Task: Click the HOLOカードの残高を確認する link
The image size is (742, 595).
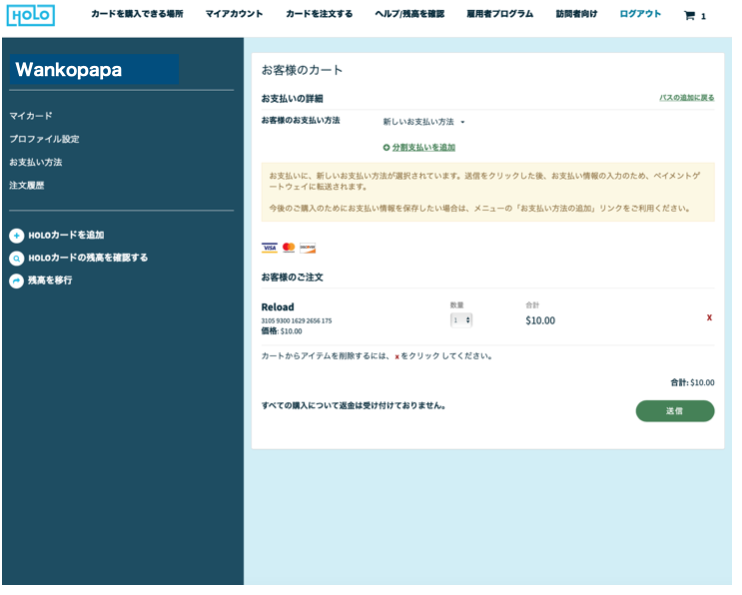Action: [x=88, y=258]
